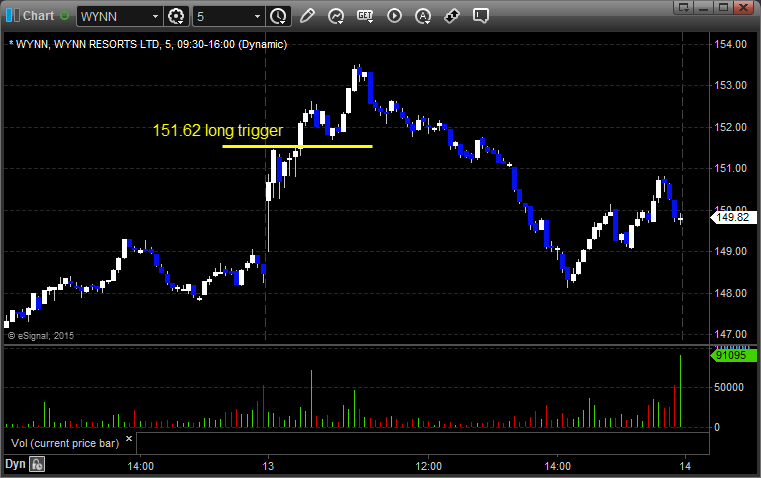Minimize the chart window
Image resolution: width=761 pixels, height=478 pixels.
tap(704, 7)
